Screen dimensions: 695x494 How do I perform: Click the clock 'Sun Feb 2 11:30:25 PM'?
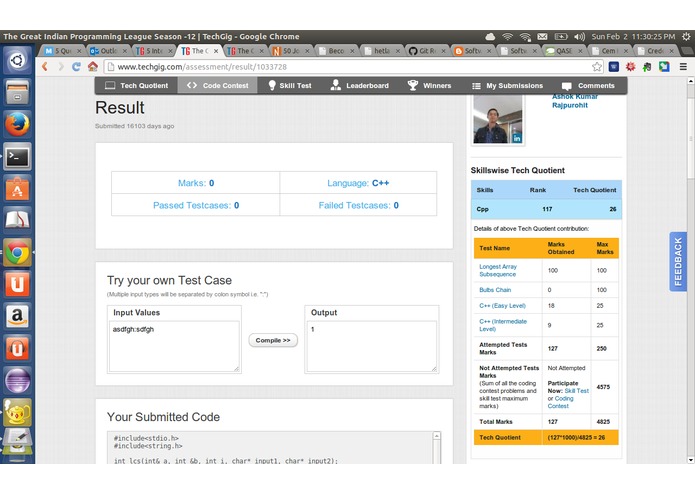(633, 37)
